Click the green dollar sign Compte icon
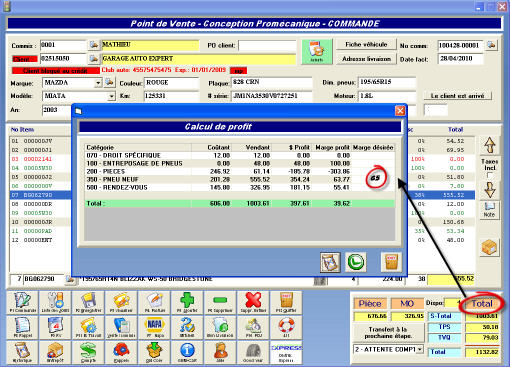 (x=88, y=352)
